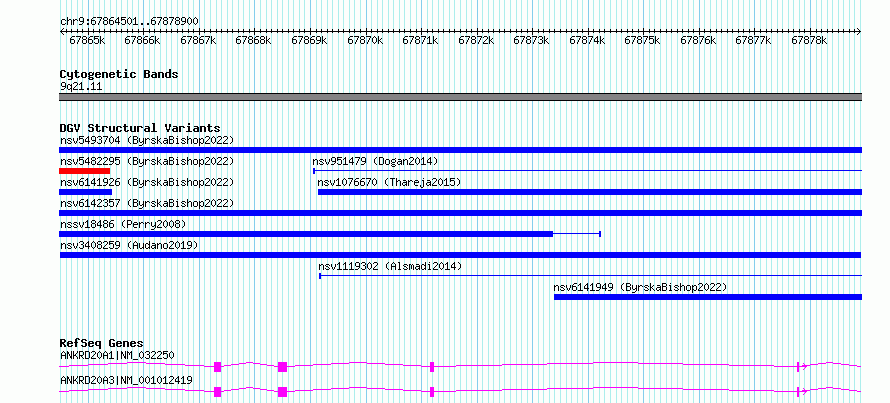Open the nsv6141949 (ByrskaBishop2022) label
Image resolution: width=890 pixels, height=403 pixels.
coord(640,287)
